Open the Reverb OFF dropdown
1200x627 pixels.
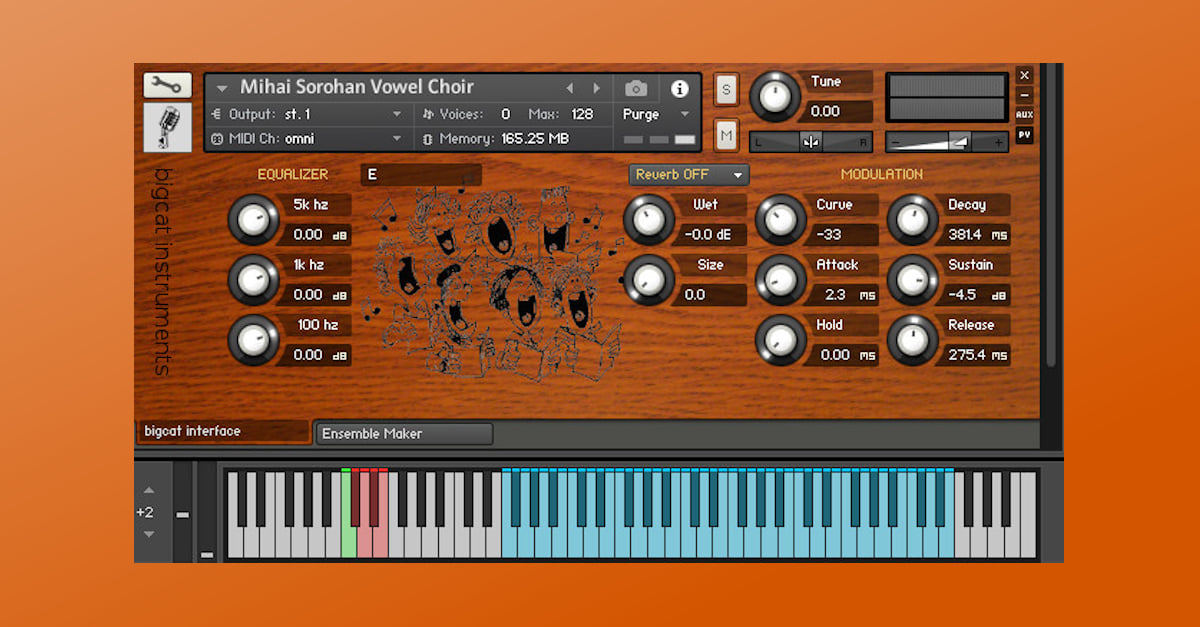(689, 174)
